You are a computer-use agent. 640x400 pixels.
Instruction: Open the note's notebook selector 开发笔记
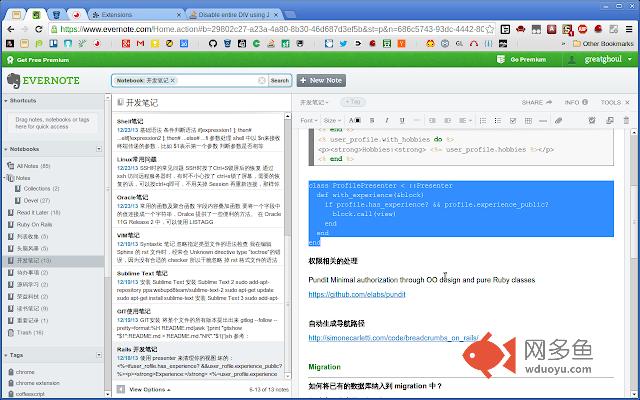[x=314, y=102]
